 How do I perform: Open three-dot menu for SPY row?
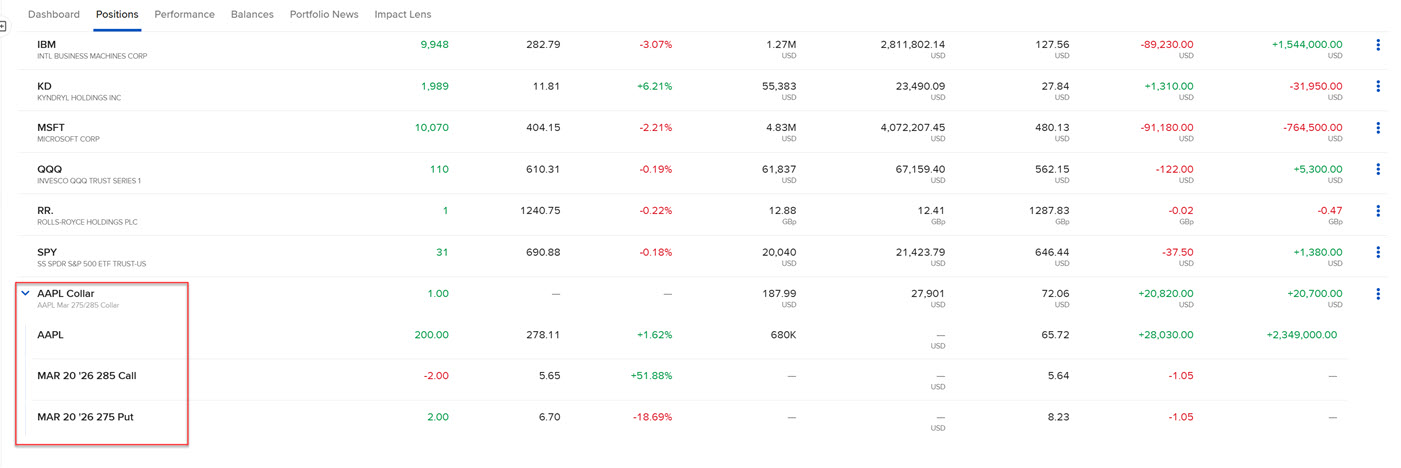coord(1378,252)
